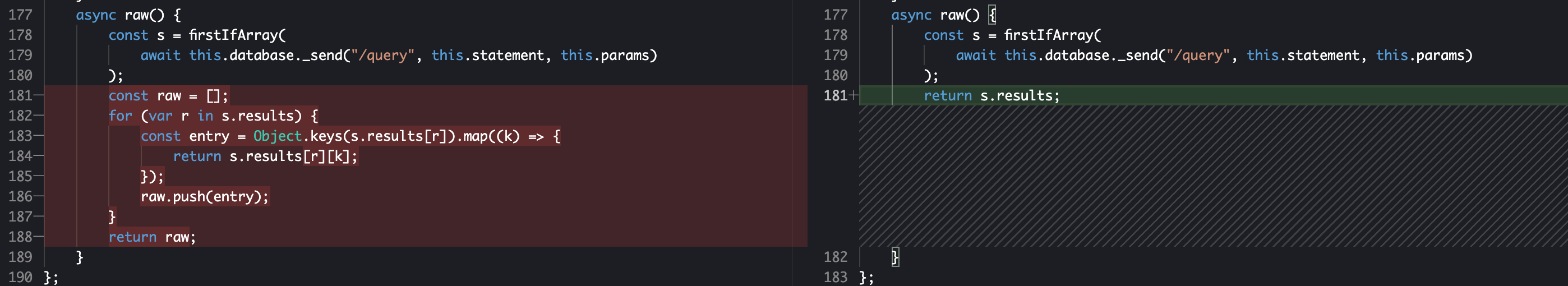1568x286 pixels.
Task: Click the added 'return s.results;' line
Action: (991, 95)
